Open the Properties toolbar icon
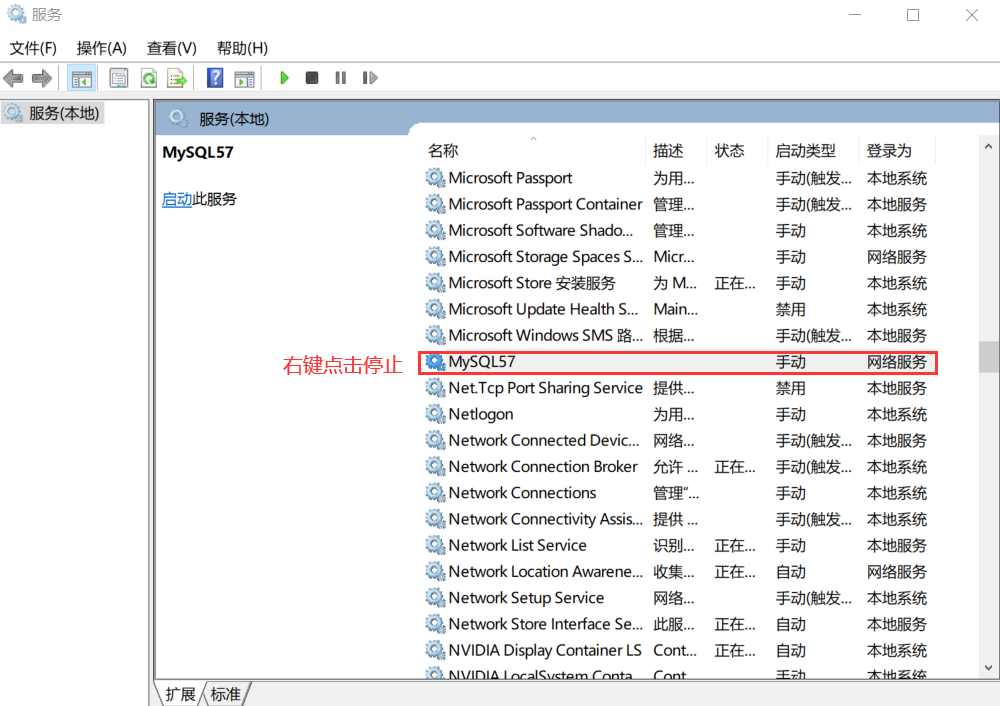This screenshot has width=1000, height=706. pyautogui.click(x=119, y=78)
